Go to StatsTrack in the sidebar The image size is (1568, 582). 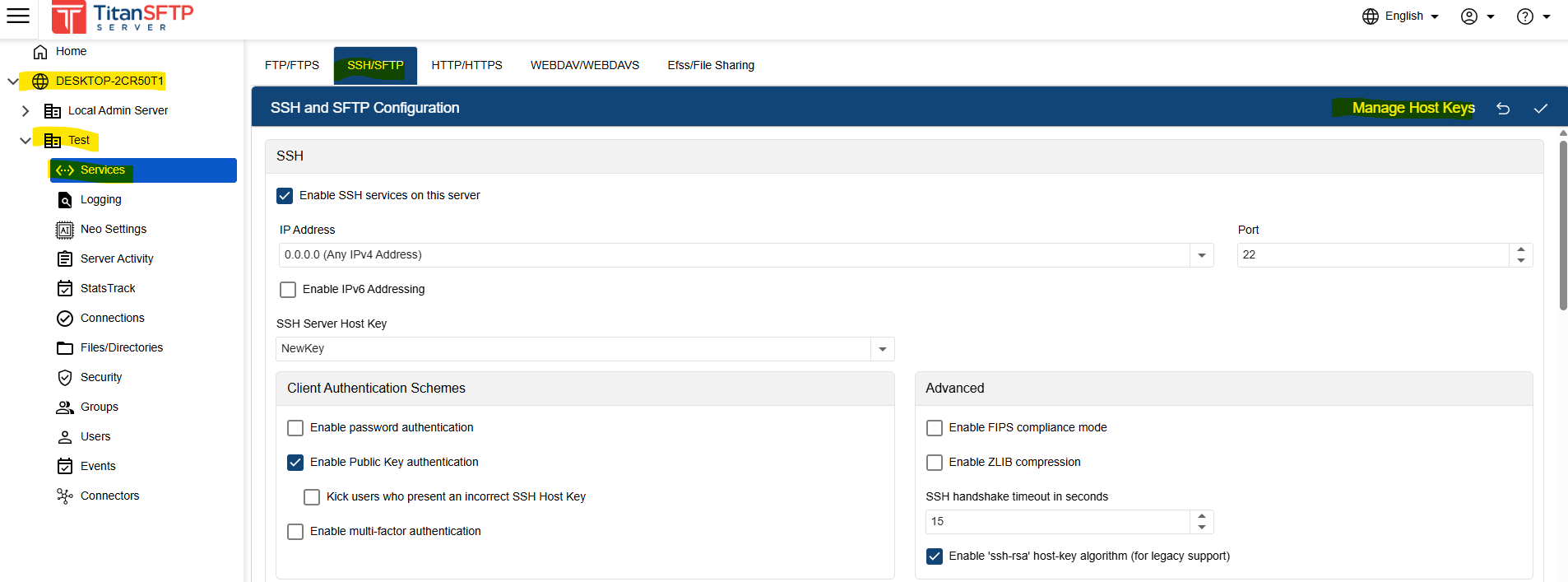108,288
